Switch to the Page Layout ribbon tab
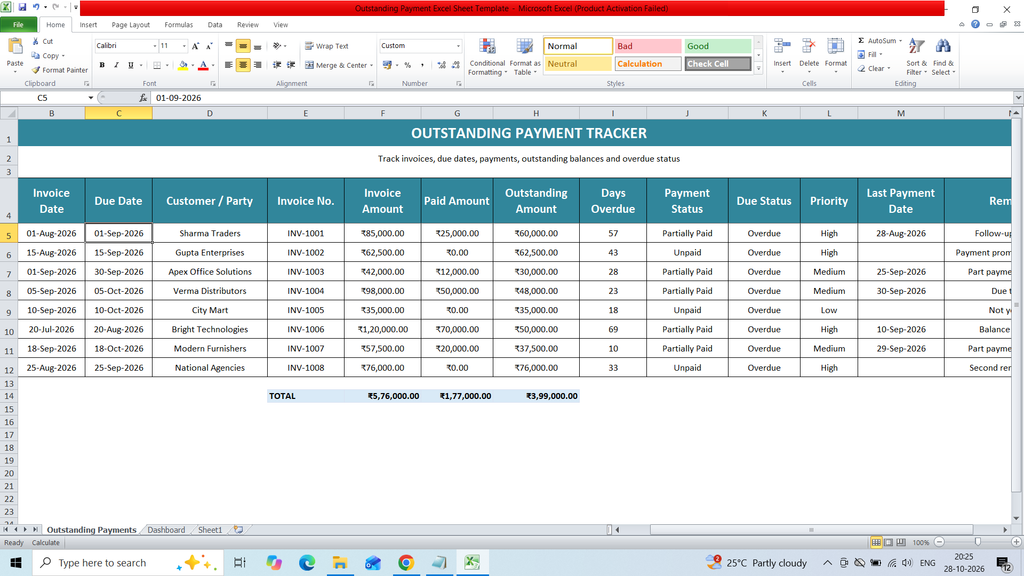The image size is (1024, 576). click(x=131, y=25)
